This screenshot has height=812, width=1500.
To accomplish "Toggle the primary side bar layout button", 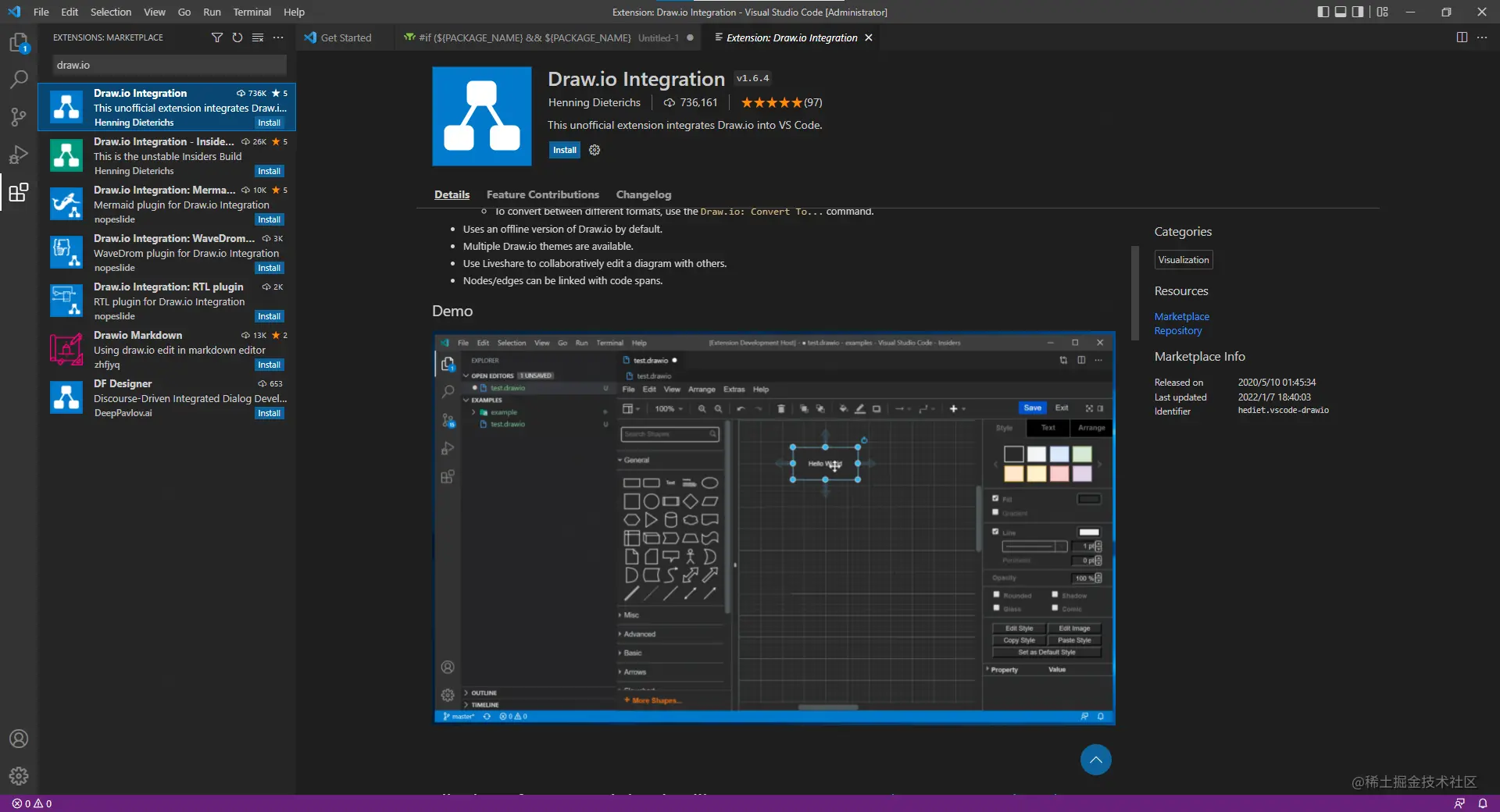I will pyautogui.click(x=1323, y=12).
